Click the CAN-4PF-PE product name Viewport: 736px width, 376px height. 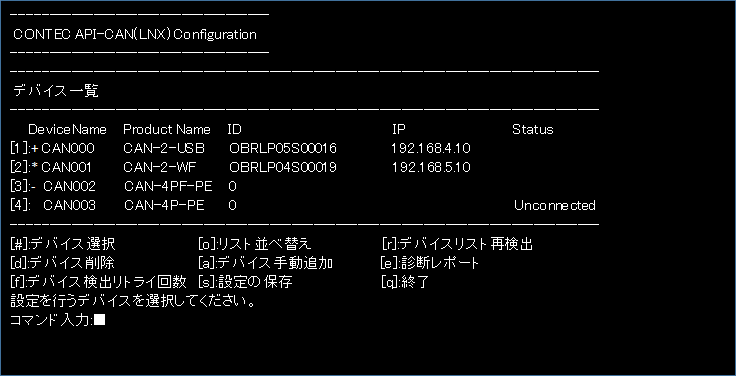168,186
